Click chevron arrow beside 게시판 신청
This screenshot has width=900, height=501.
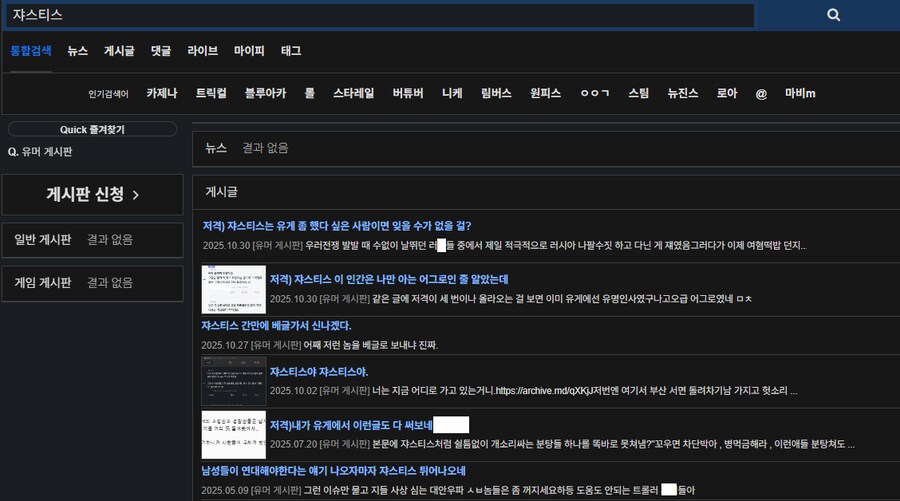(x=135, y=195)
